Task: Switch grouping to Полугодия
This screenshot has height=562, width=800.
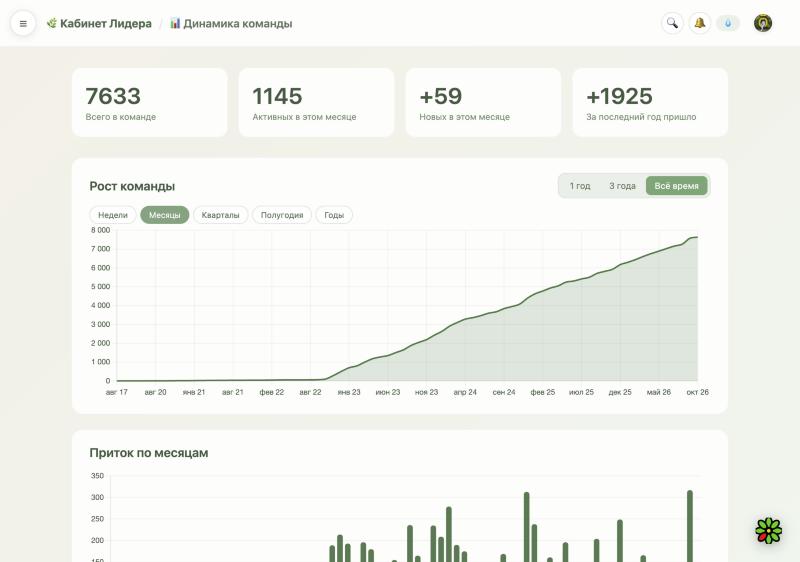Action: pyautogui.click(x=282, y=215)
